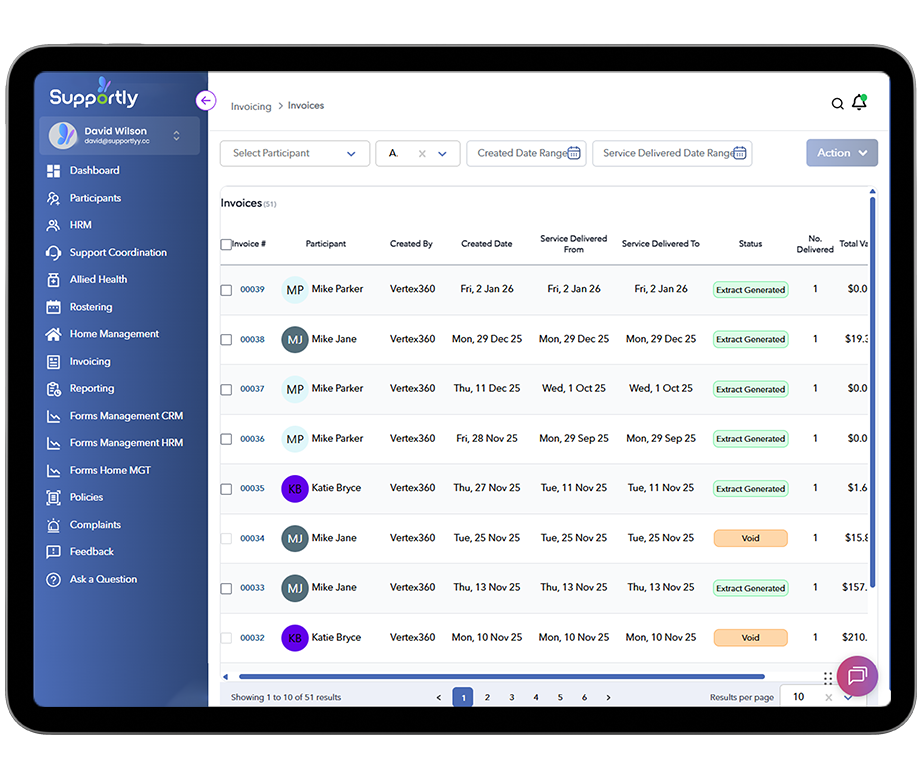Open the search magnifier icon
This screenshot has height=757, width=922.
pyautogui.click(x=837, y=104)
